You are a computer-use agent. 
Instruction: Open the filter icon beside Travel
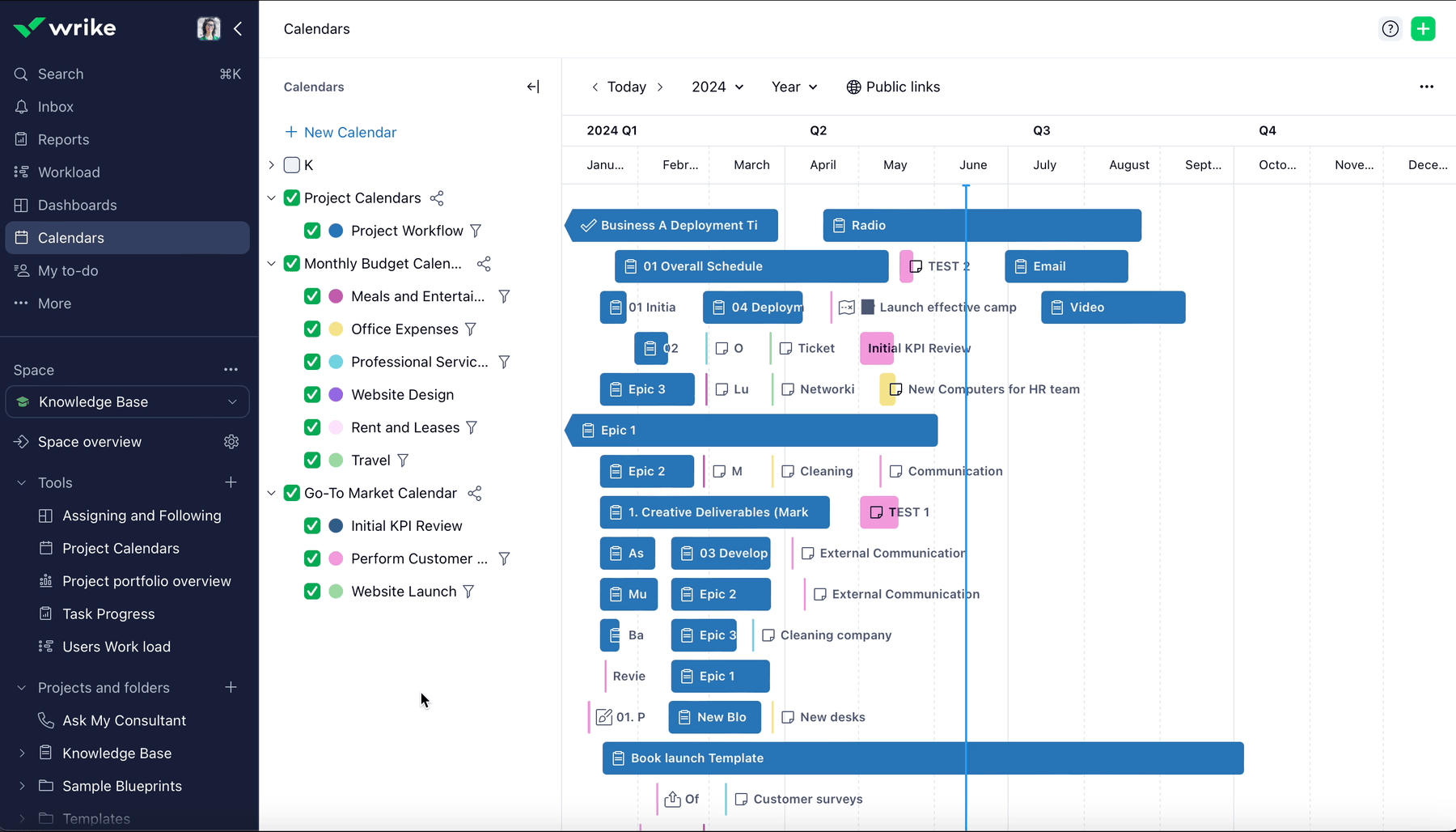point(404,460)
